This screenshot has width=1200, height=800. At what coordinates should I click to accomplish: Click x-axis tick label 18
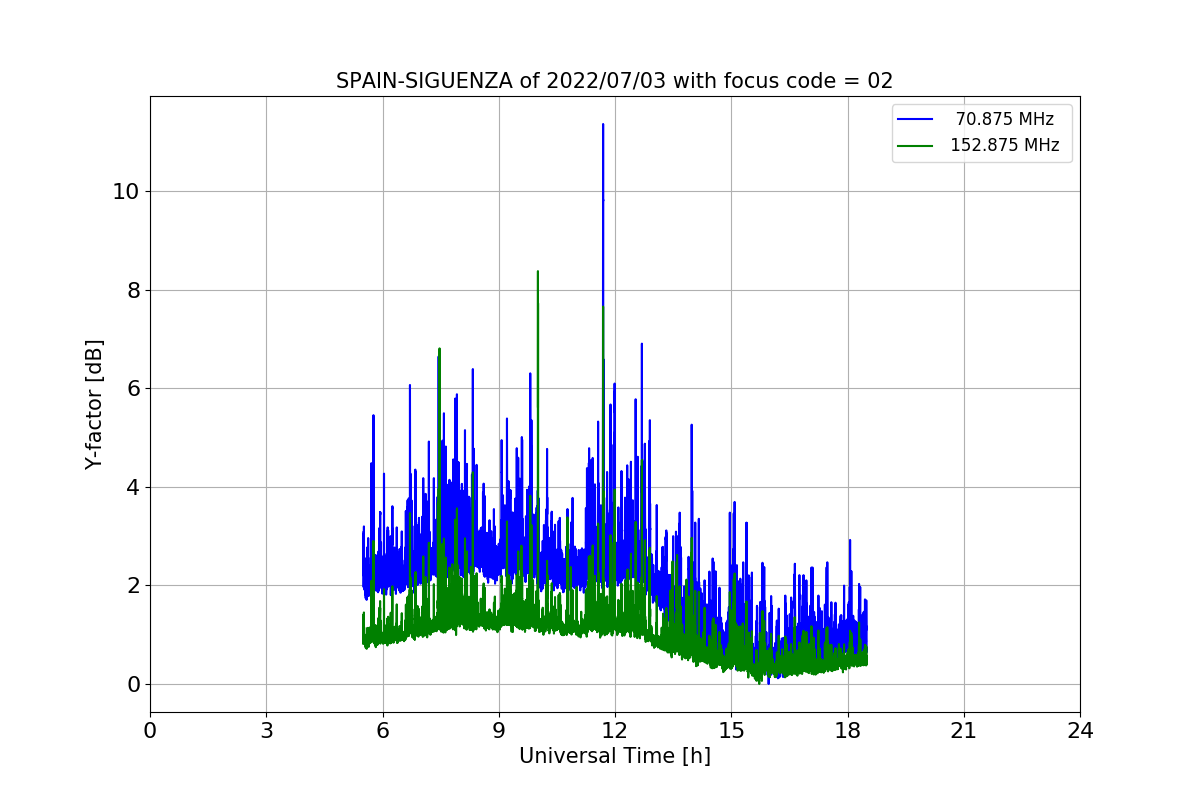tap(847, 731)
